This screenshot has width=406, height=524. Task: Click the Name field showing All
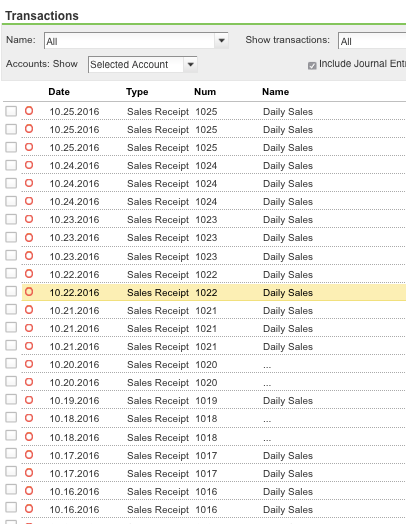coord(130,41)
